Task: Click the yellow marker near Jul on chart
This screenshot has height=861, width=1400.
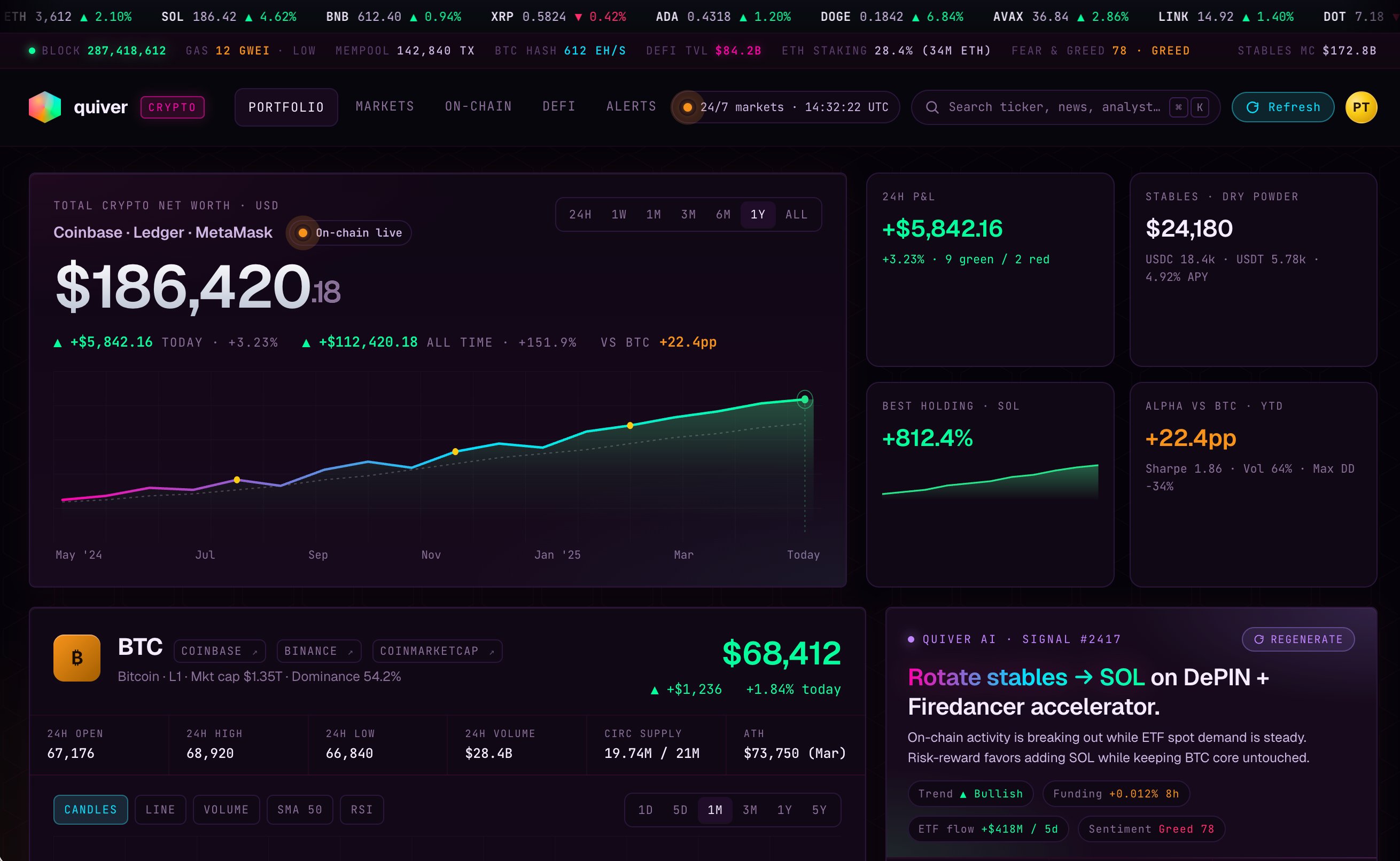Action: [x=237, y=480]
